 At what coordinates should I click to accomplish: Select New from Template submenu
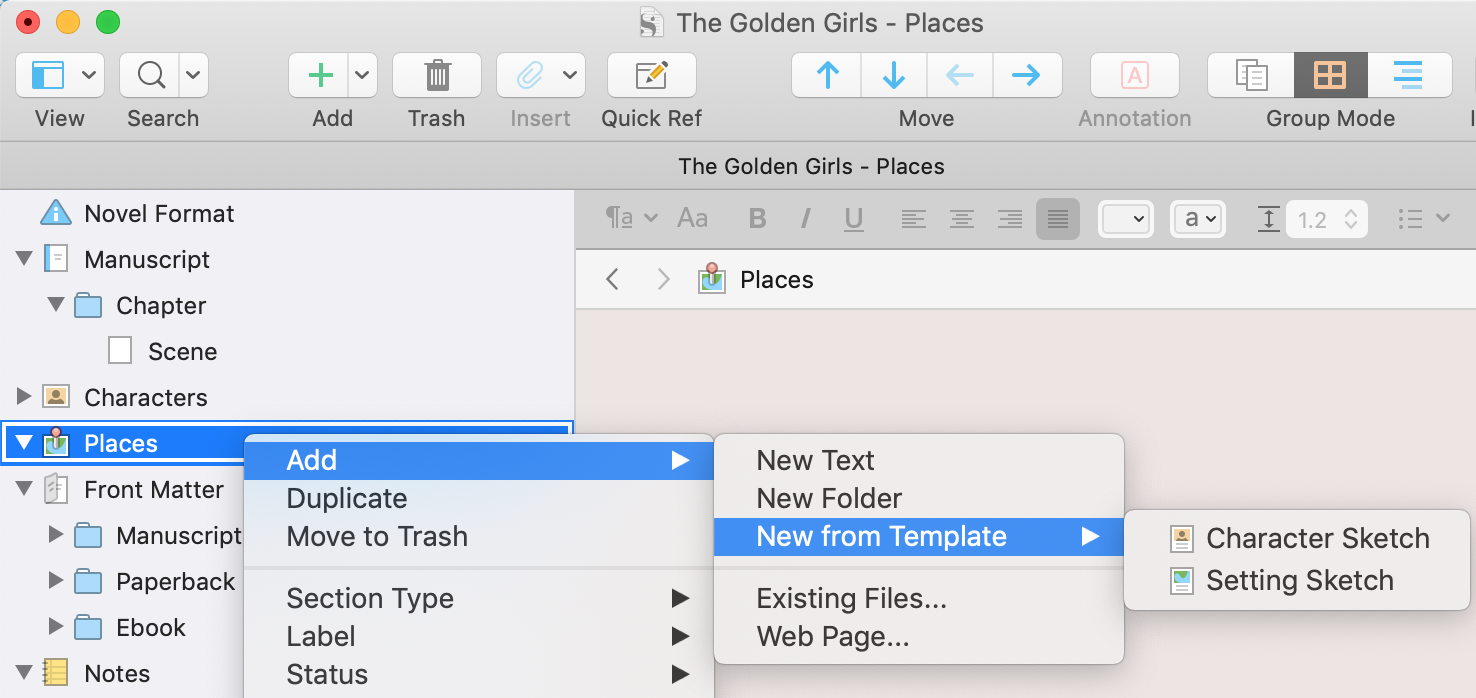pos(919,536)
